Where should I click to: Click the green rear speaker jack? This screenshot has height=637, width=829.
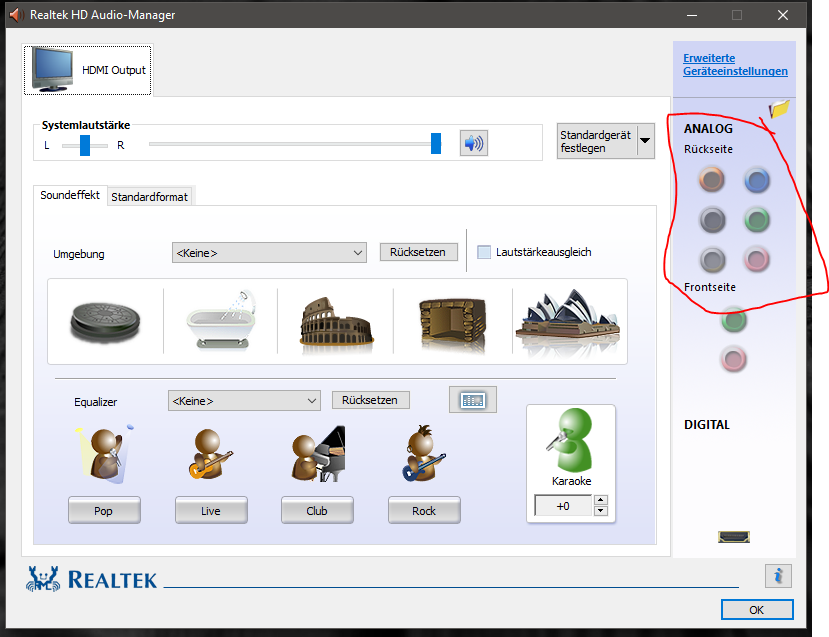pos(757,220)
